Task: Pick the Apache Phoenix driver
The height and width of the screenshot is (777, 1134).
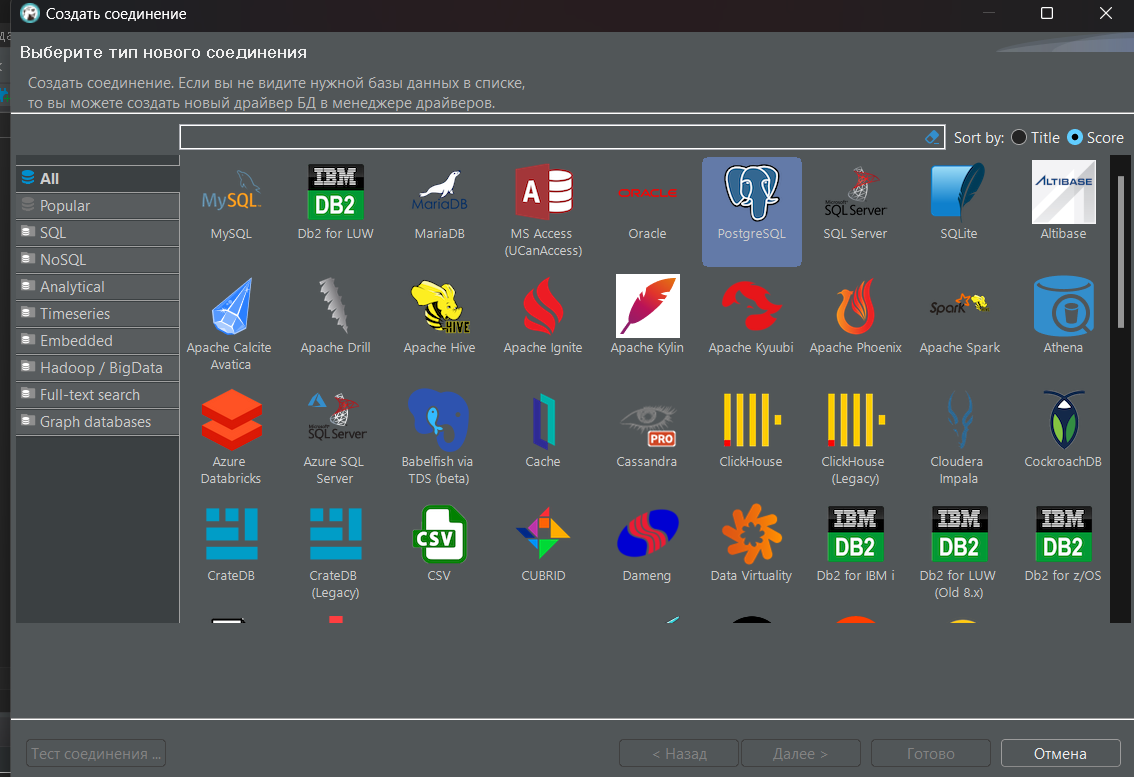Action: point(856,317)
